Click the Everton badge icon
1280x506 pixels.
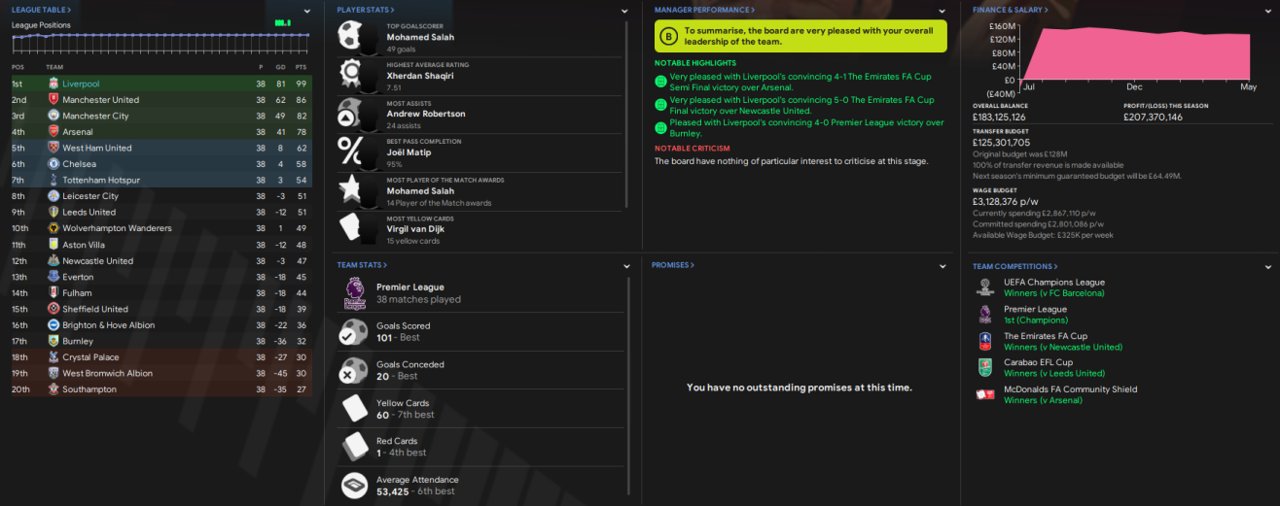point(52,277)
